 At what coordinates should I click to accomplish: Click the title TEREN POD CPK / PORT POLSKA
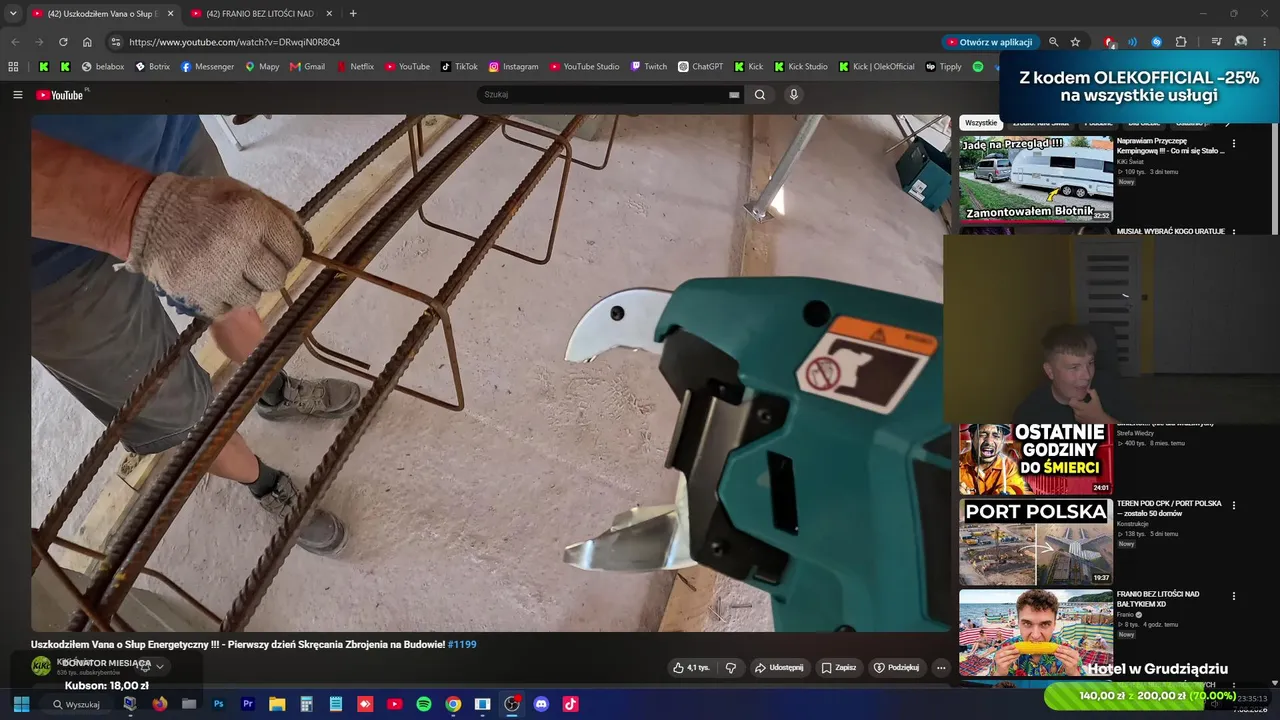[1169, 508]
